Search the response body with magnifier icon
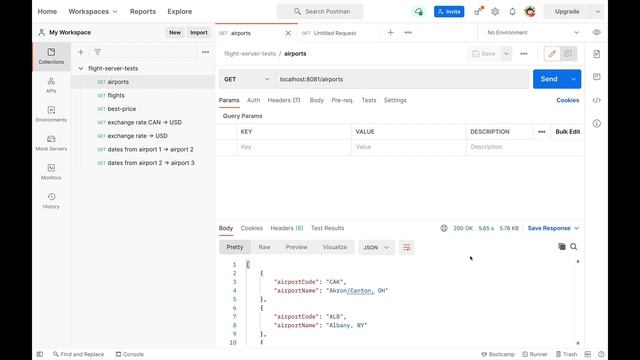Screen dimensions: 640x360 click(573, 247)
